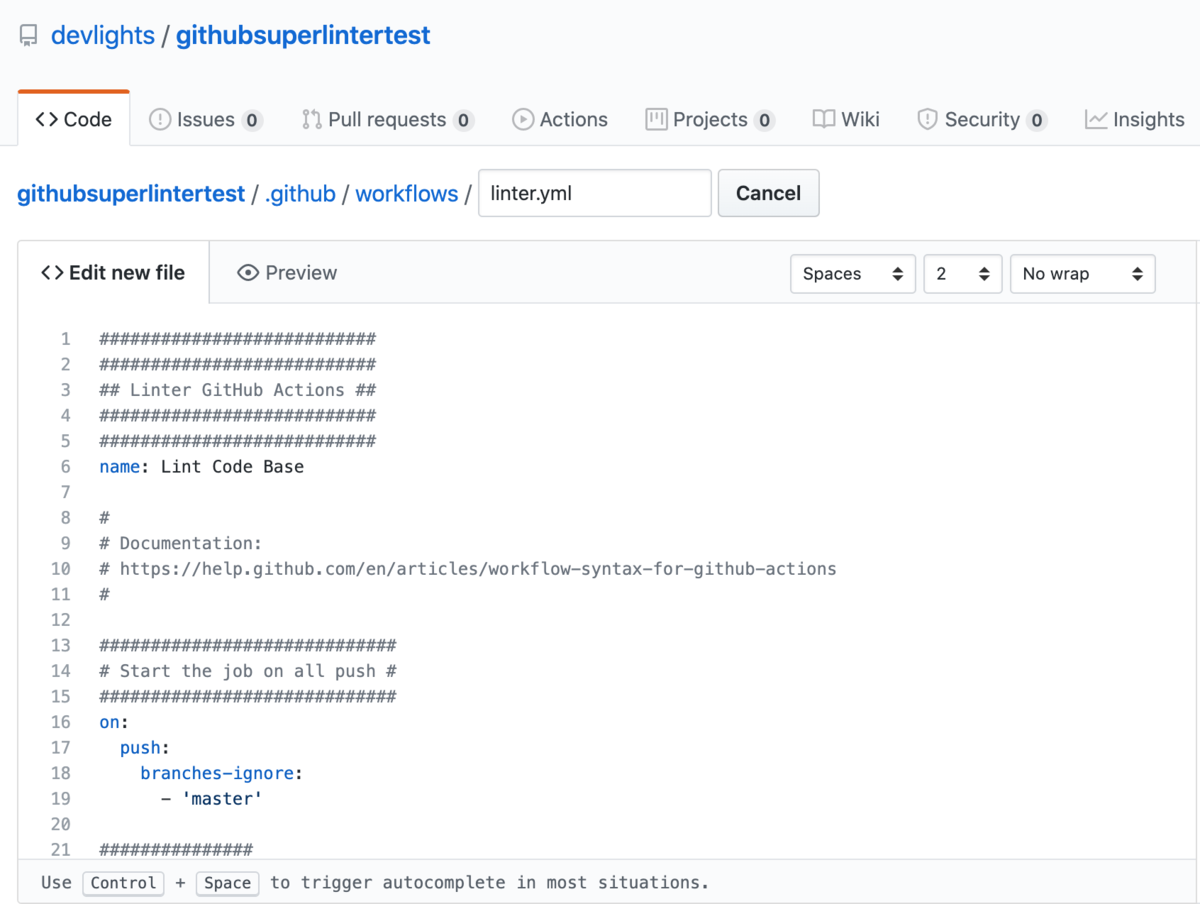Navigate to the workflows breadcrumb folder

(407, 193)
